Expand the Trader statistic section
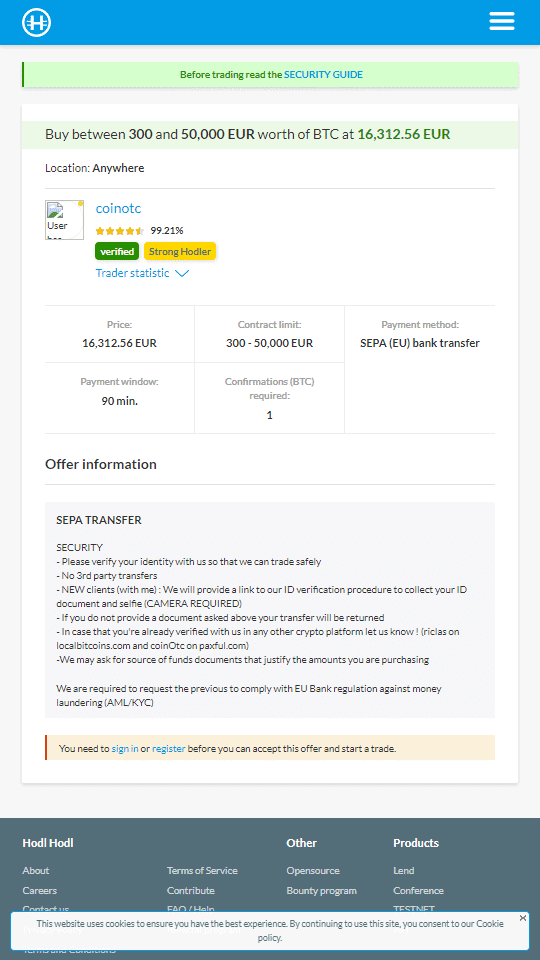Viewport: 540px width, 960px height. [142, 273]
